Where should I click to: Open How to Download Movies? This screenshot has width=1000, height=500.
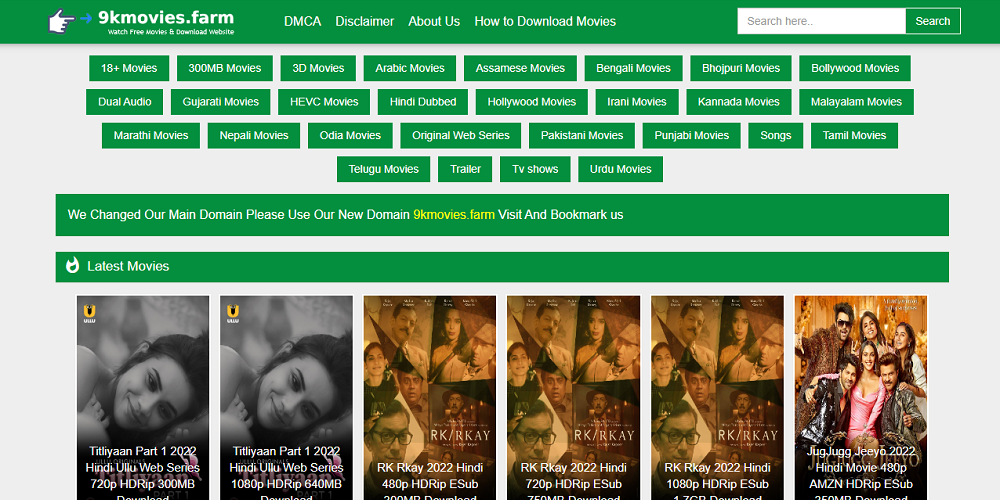click(545, 21)
